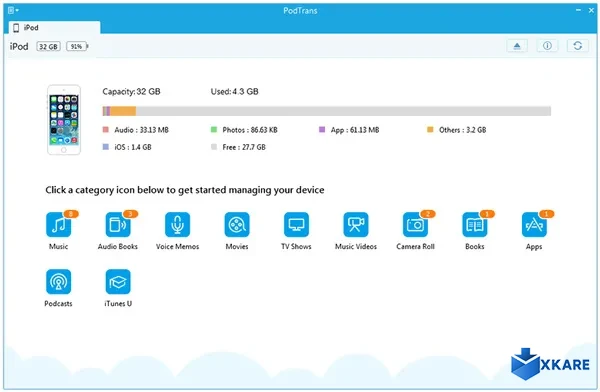This screenshot has height=392, width=600.
Task: Open the Music category
Action: tap(59, 225)
